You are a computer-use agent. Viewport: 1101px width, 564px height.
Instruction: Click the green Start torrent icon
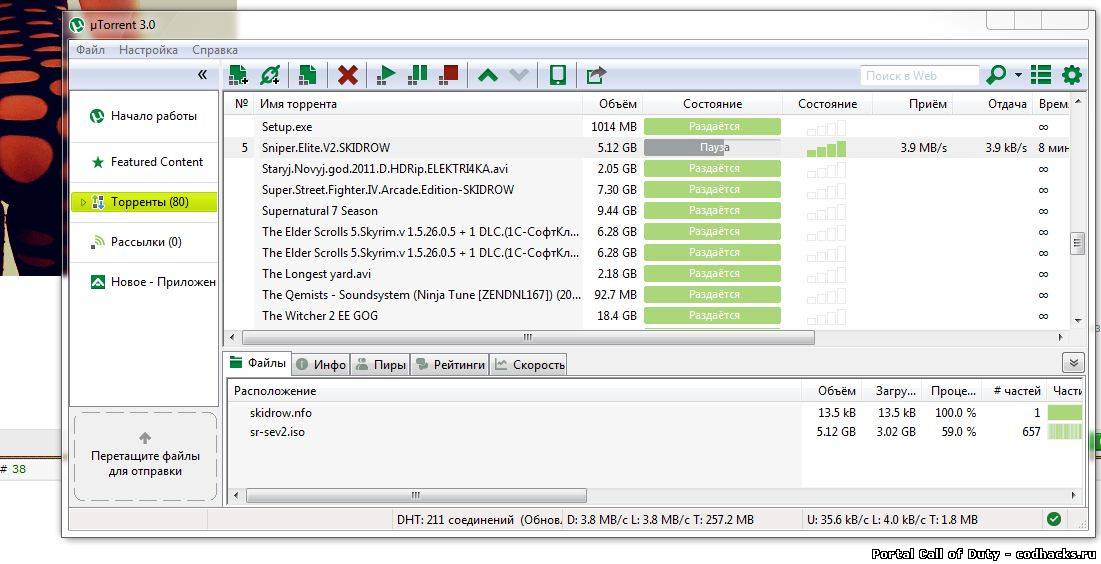point(385,74)
